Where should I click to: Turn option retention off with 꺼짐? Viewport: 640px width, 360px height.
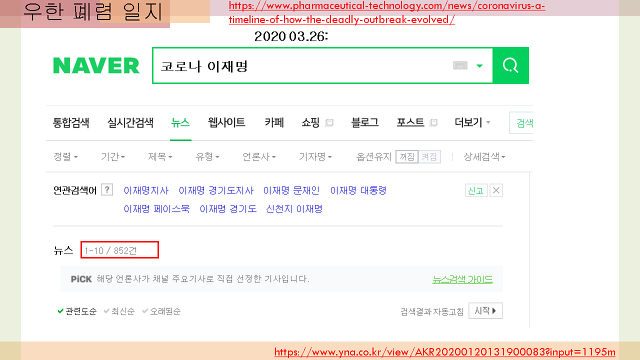click(x=407, y=157)
